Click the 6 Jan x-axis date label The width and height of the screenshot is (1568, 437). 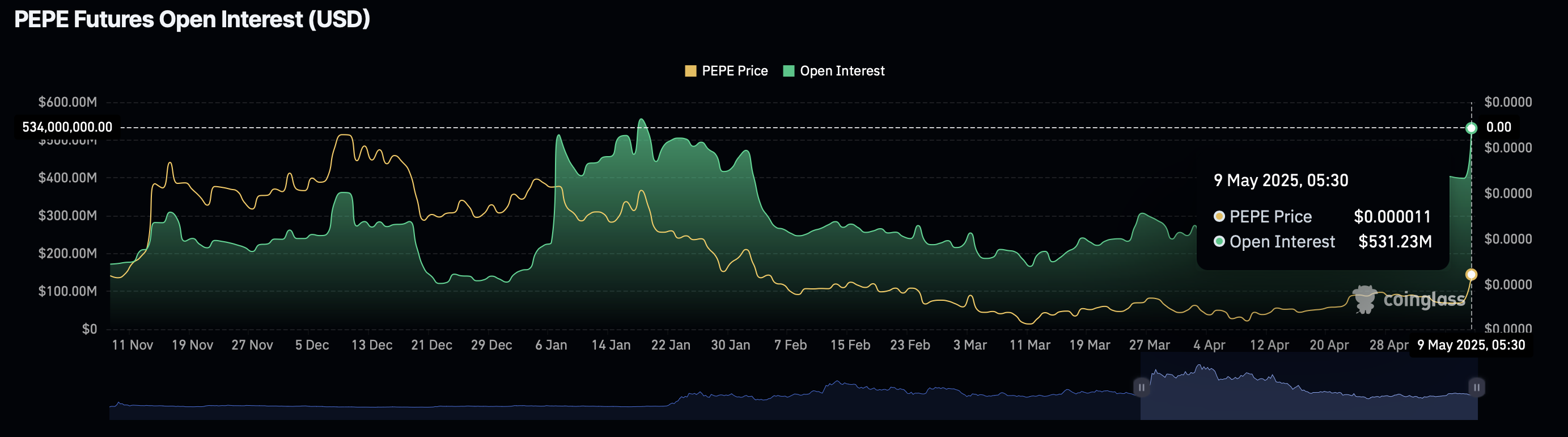(x=551, y=345)
